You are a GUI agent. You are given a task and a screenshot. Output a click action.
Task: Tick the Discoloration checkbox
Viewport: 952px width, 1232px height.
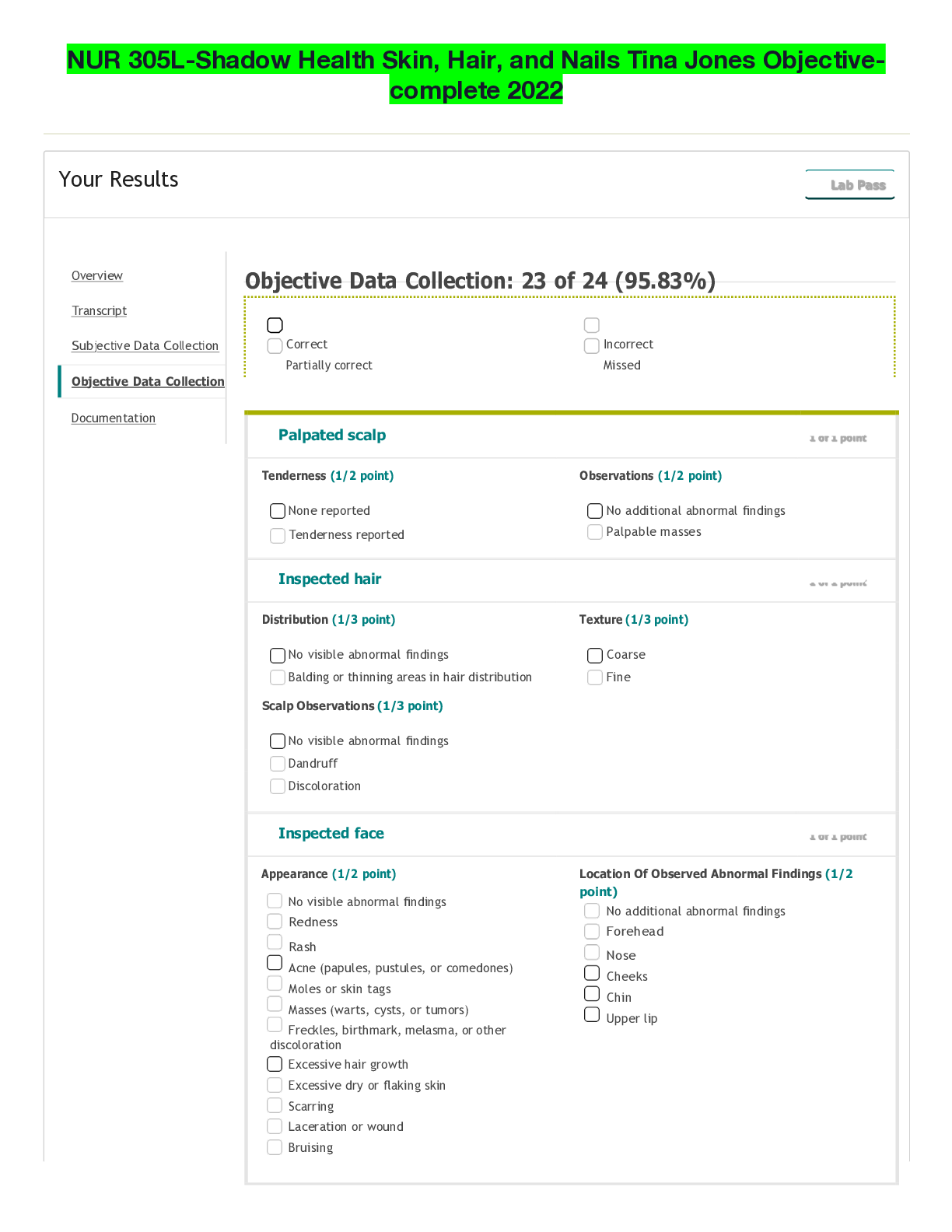click(x=278, y=786)
